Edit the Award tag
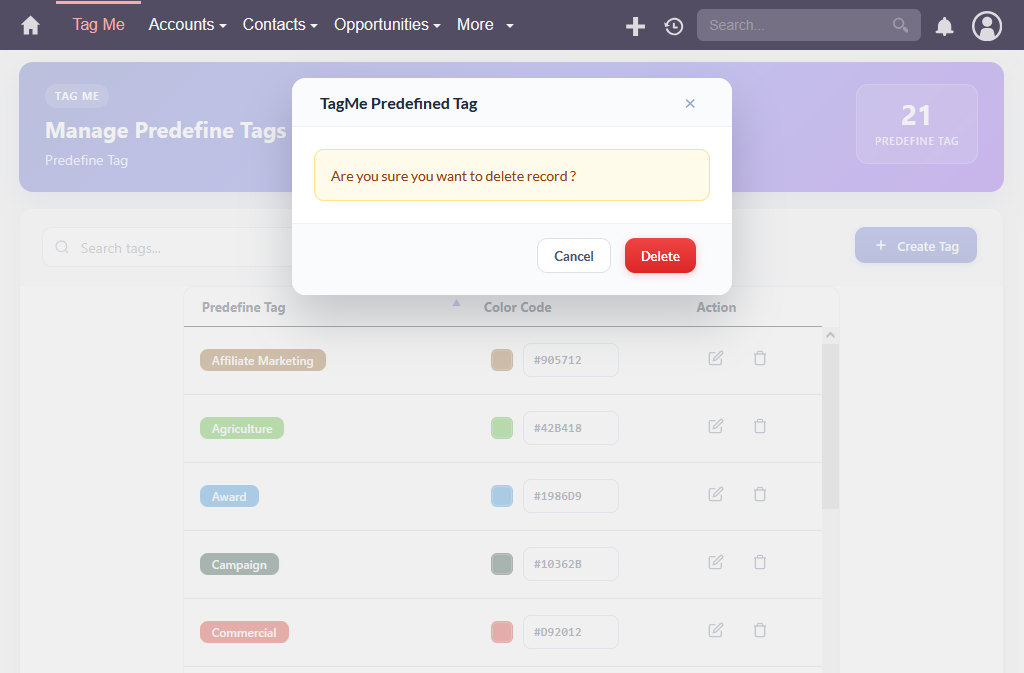This screenshot has width=1024, height=673. (716, 494)
